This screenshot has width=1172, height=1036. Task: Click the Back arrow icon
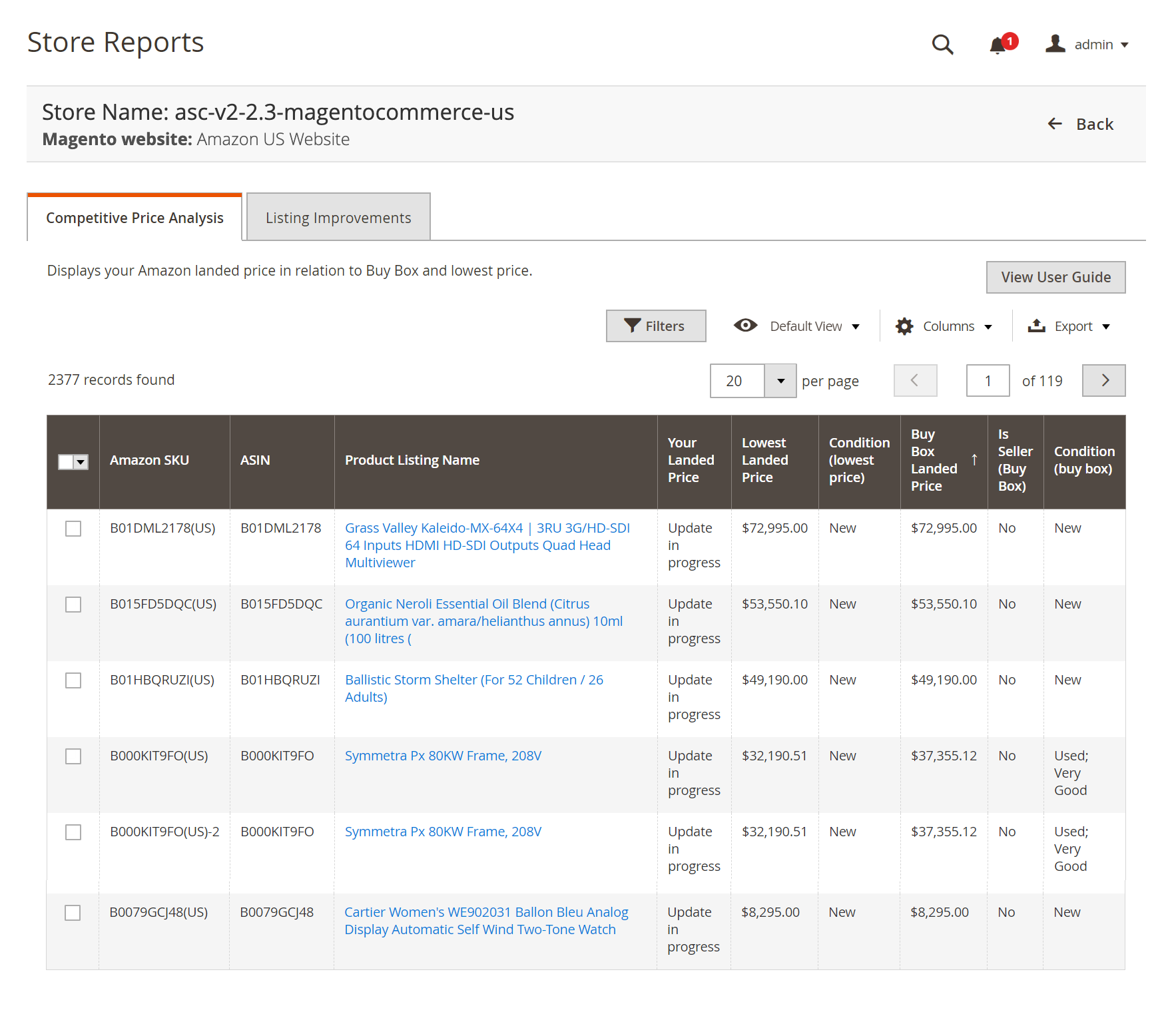pyautogui.click(x=1055, y=124)
